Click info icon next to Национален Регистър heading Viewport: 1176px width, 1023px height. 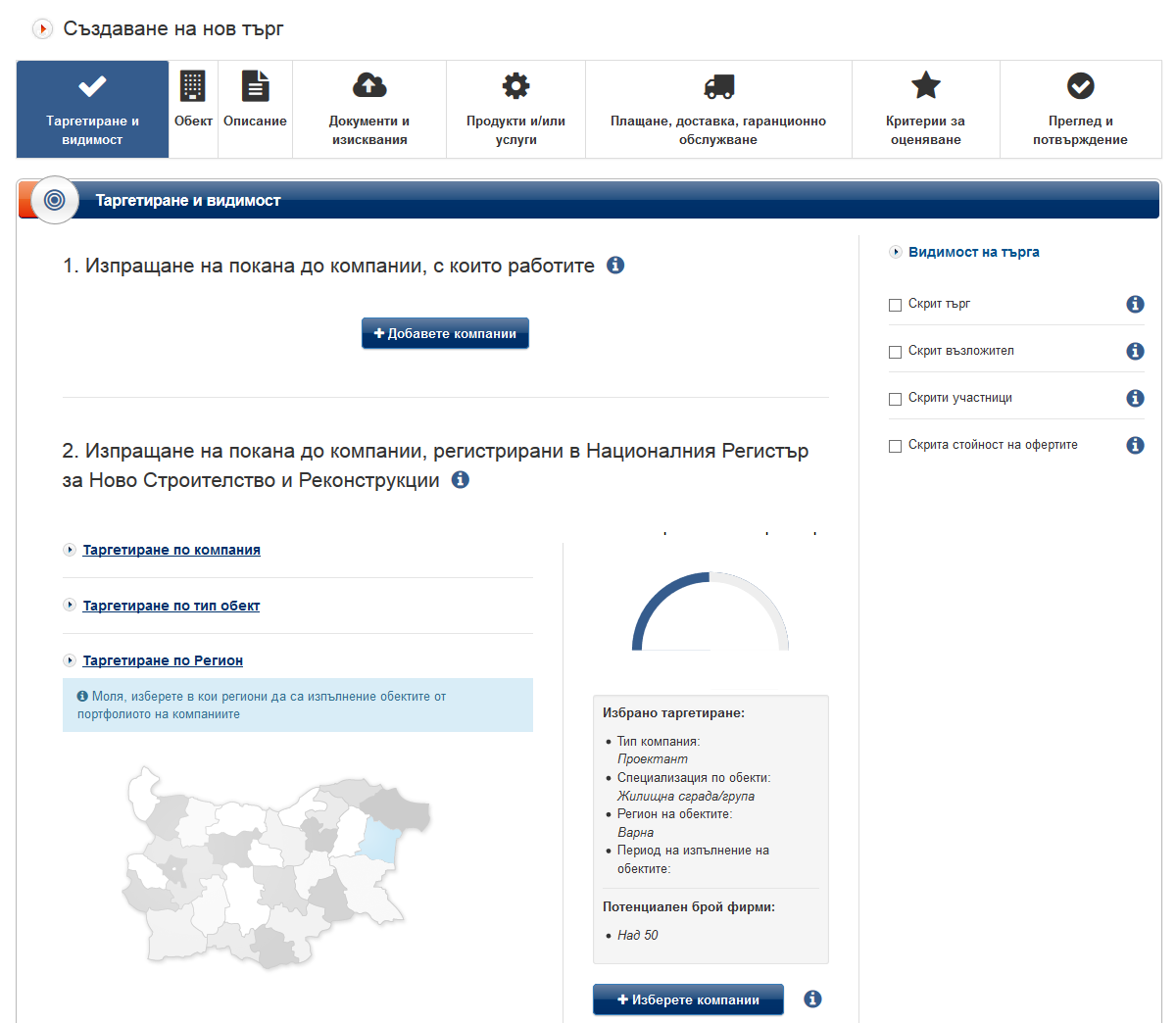(x=460, y=480)
